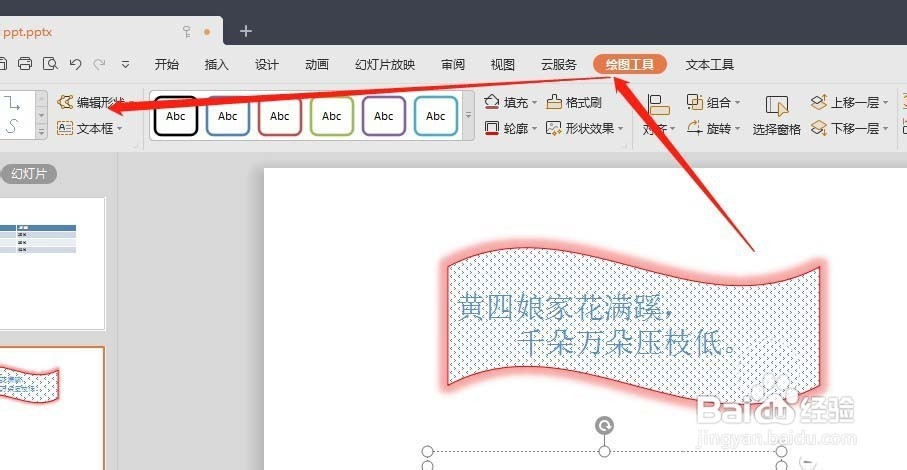Switch to the 插入 tab

[216, 64]
